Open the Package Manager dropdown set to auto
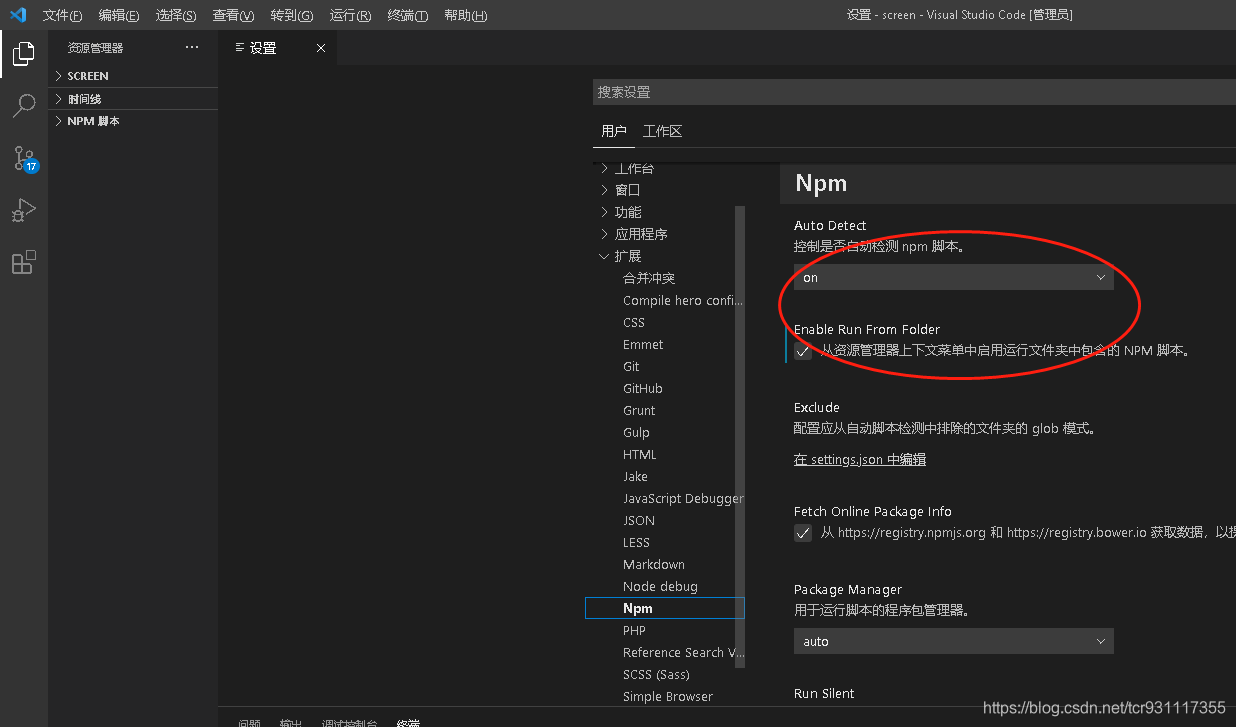 (953, 641)
